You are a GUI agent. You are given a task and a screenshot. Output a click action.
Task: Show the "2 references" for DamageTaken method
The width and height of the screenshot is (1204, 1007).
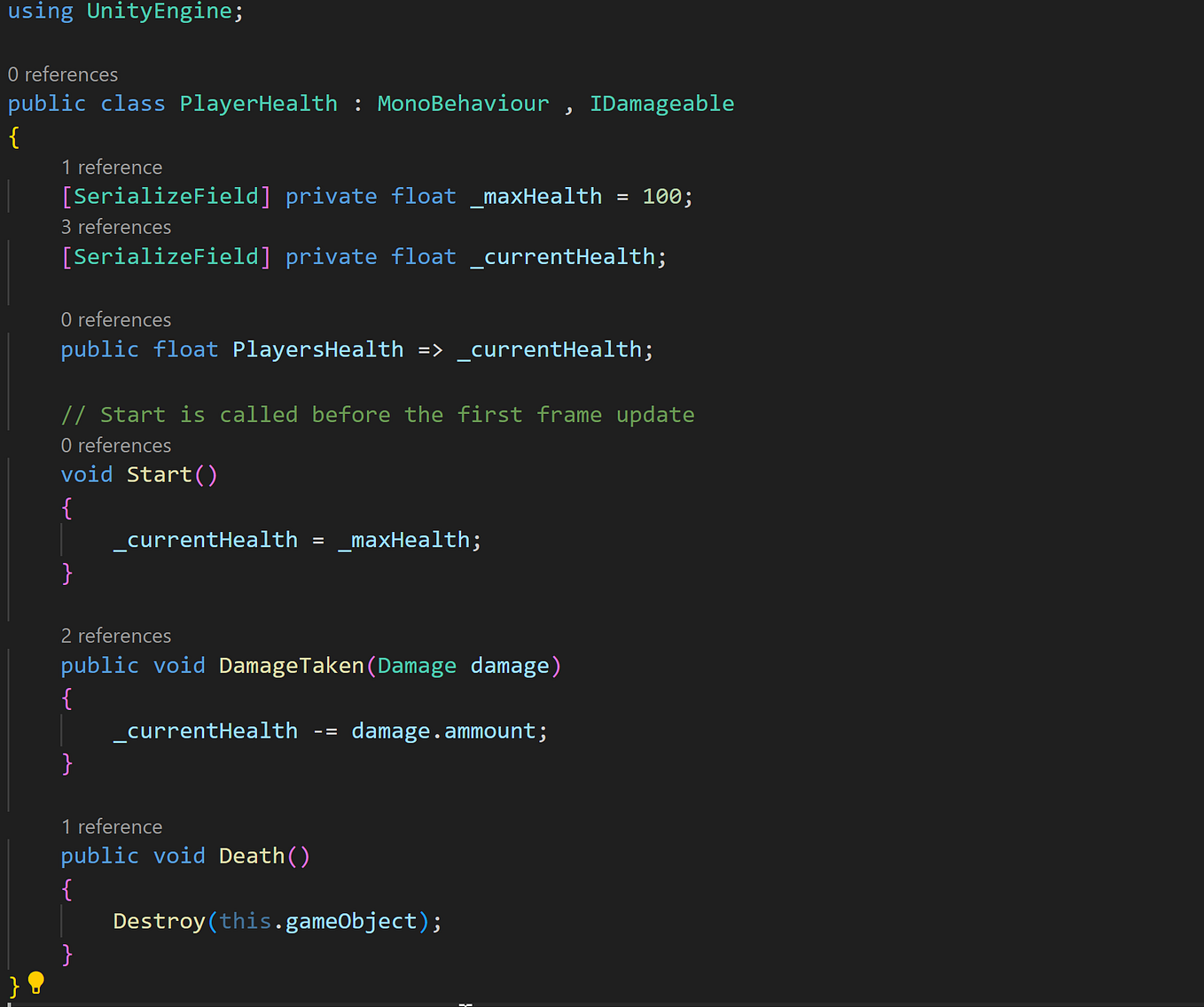115,636
